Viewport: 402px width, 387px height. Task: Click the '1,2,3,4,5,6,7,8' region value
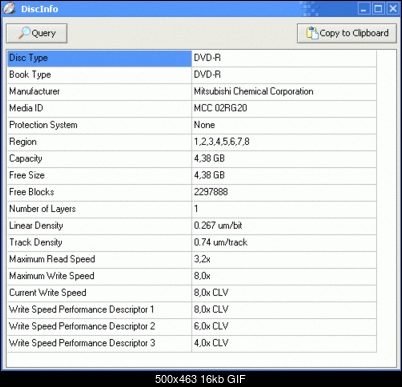click(284, 142)
